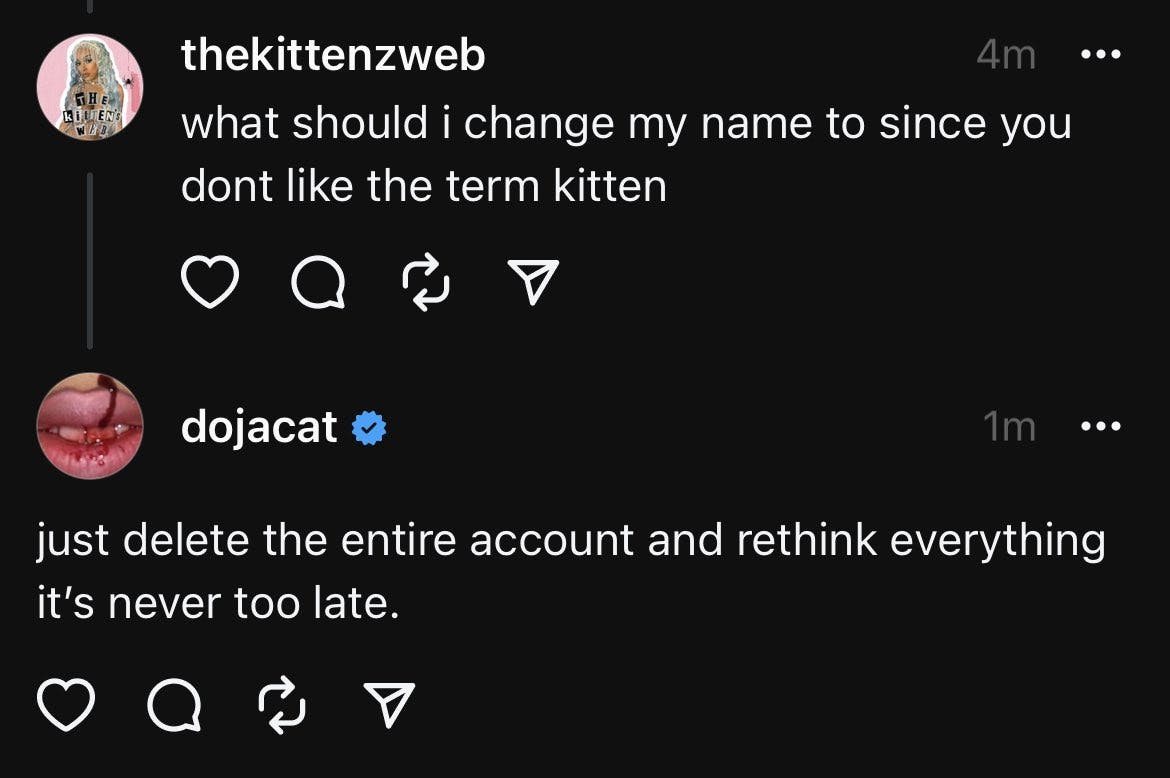
Task: Open more options on thekittenzweb's post
Action: 1102,55
